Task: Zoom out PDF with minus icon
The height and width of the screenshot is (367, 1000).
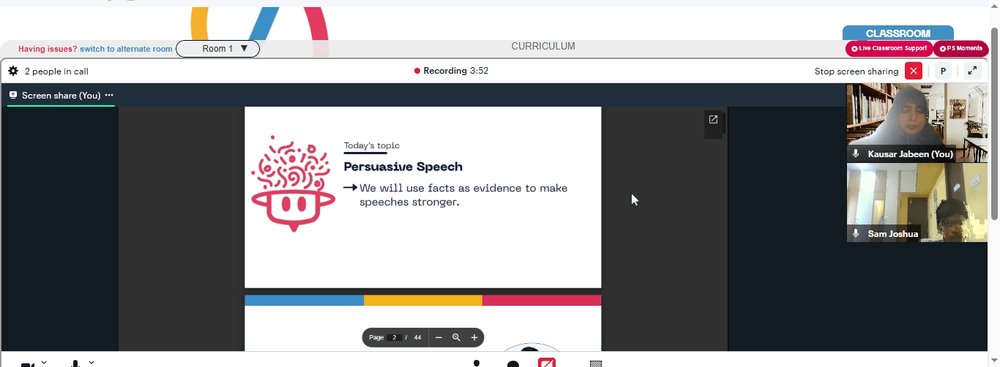Action: (x=438, y=338)
